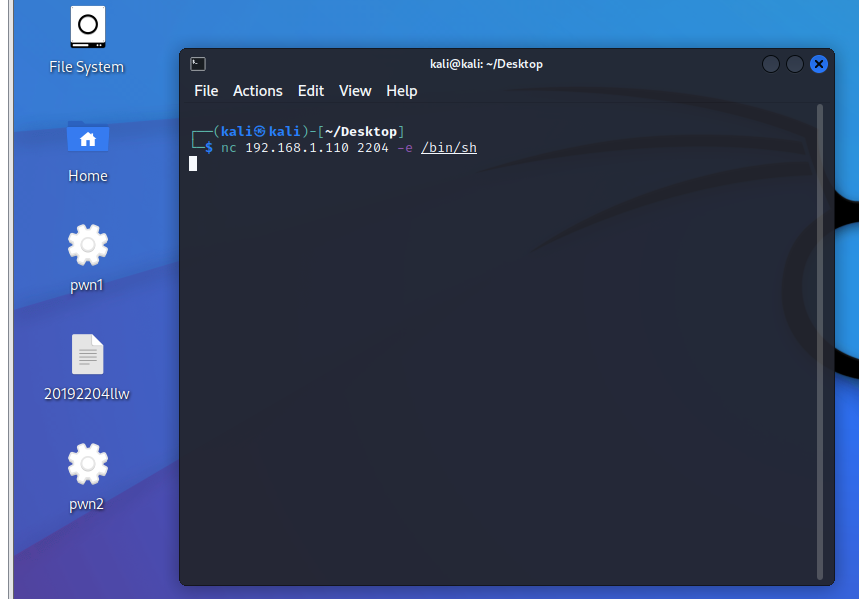Open the Help menu in terminal
859x599 pixels.
point(402,91)
